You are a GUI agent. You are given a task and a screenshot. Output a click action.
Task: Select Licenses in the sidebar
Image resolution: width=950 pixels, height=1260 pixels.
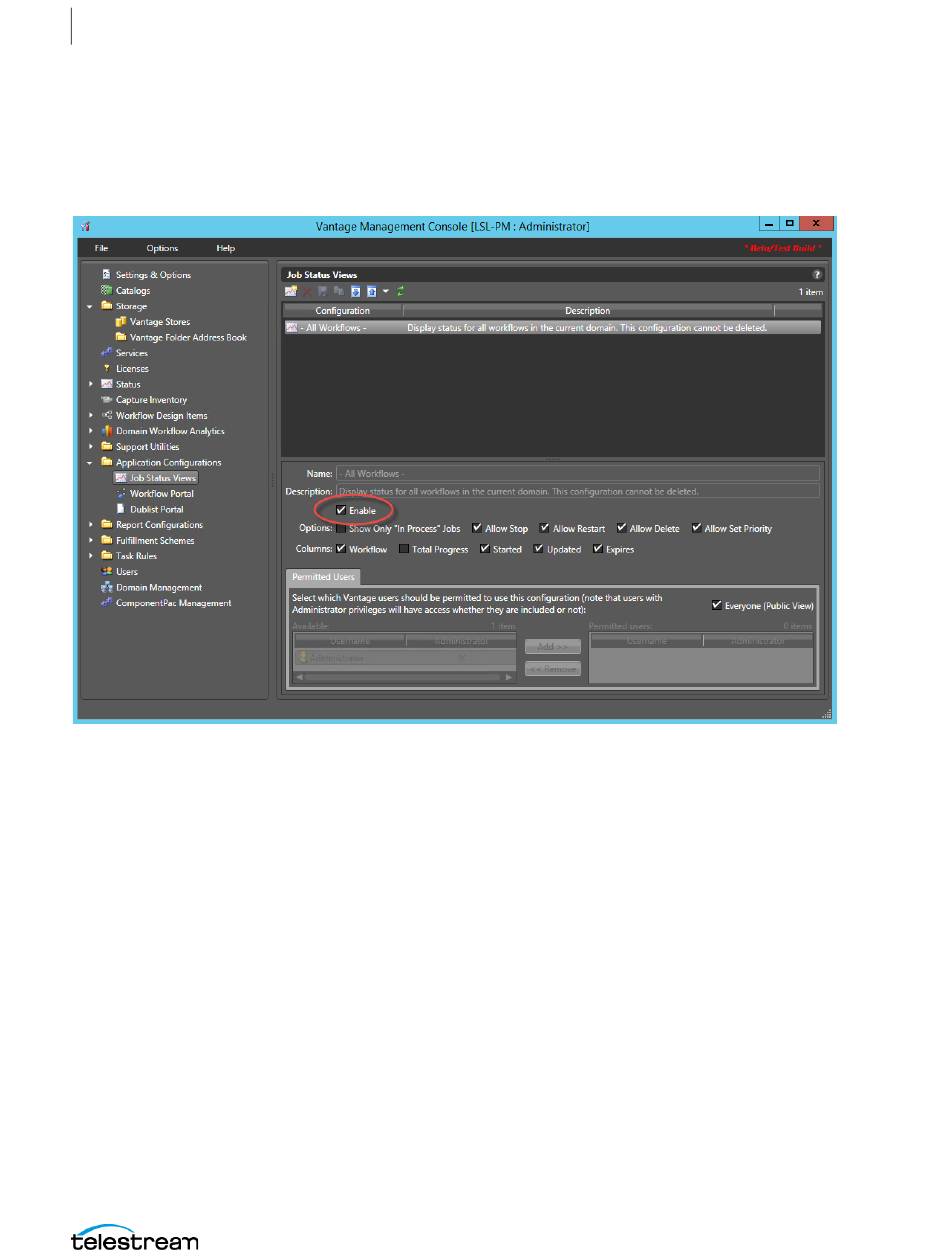tap(132, 369)
